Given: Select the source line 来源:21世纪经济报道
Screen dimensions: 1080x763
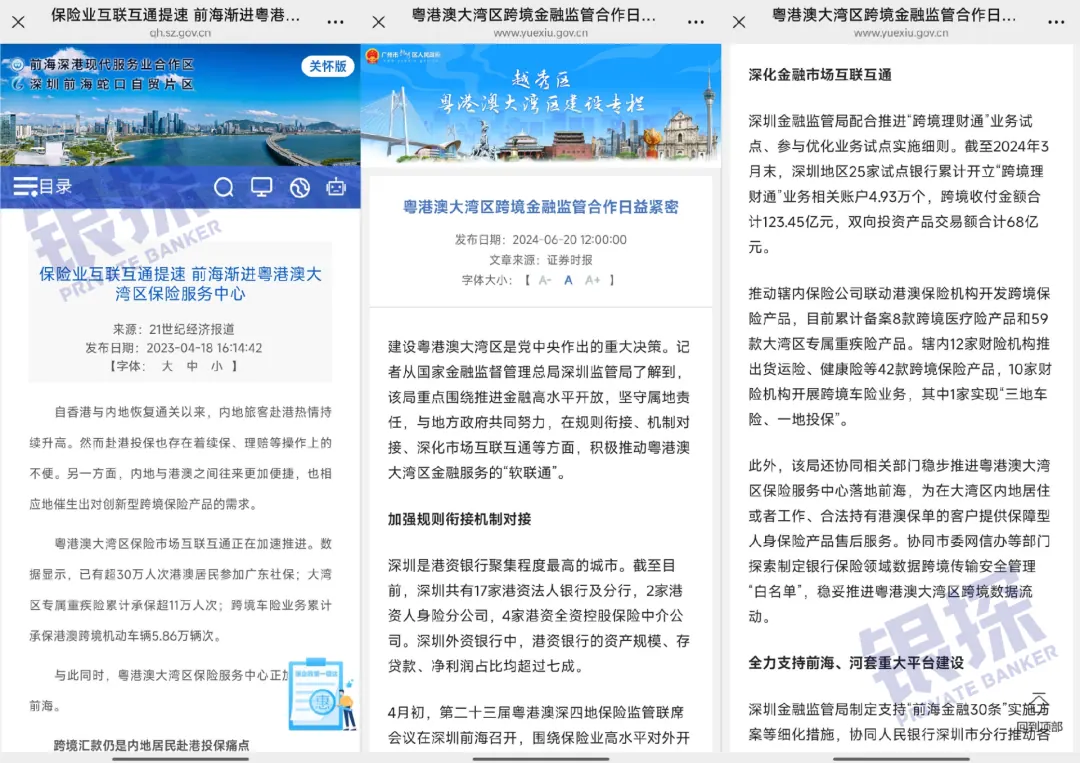Looking at the screenshot, I should (174, 329).
